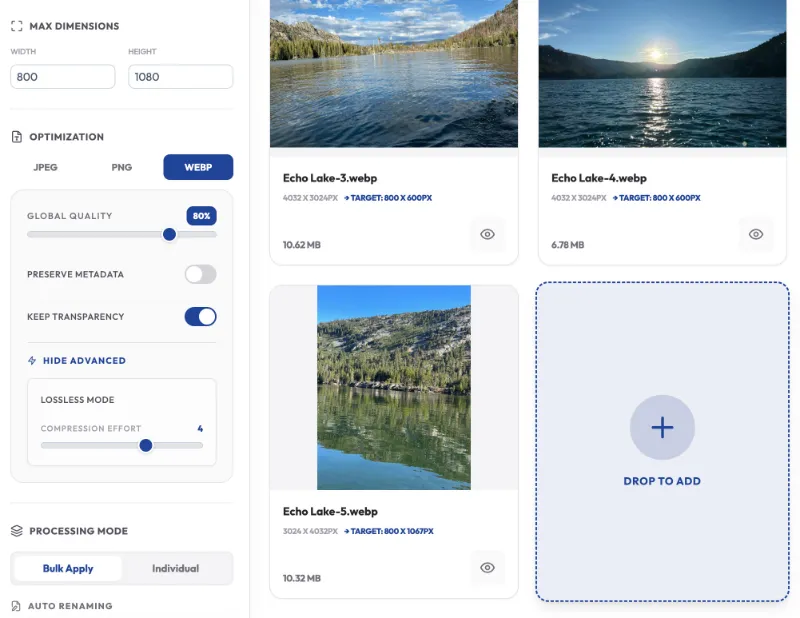Open the Echo Lake-3 image thumbnail
This screenshot has width=800, height=618.
394,73
